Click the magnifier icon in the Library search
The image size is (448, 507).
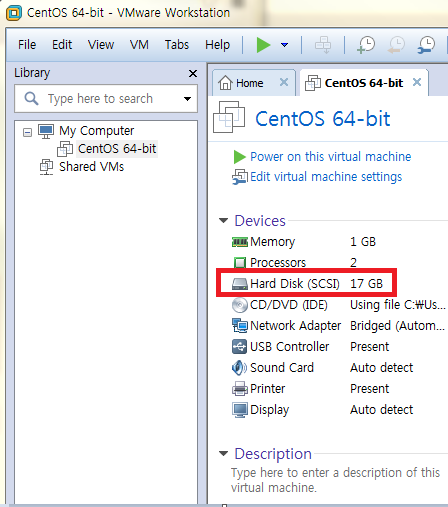[31, 99]
